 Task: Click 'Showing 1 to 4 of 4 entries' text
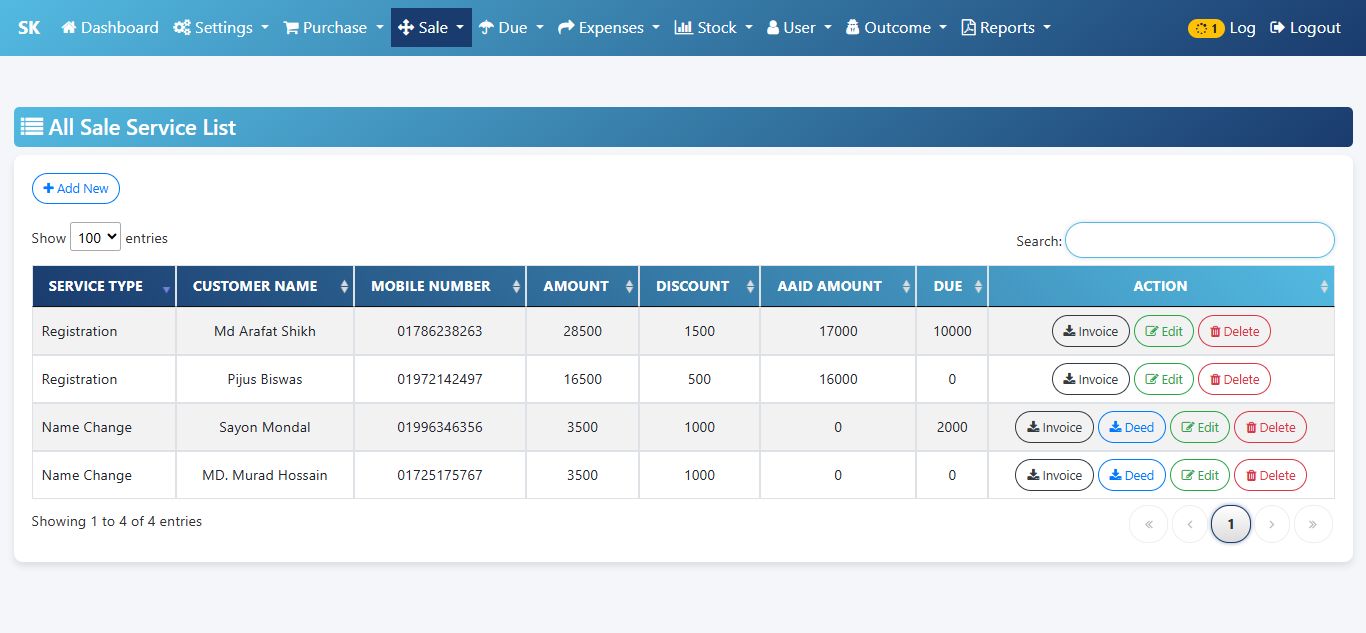point(117,521)
